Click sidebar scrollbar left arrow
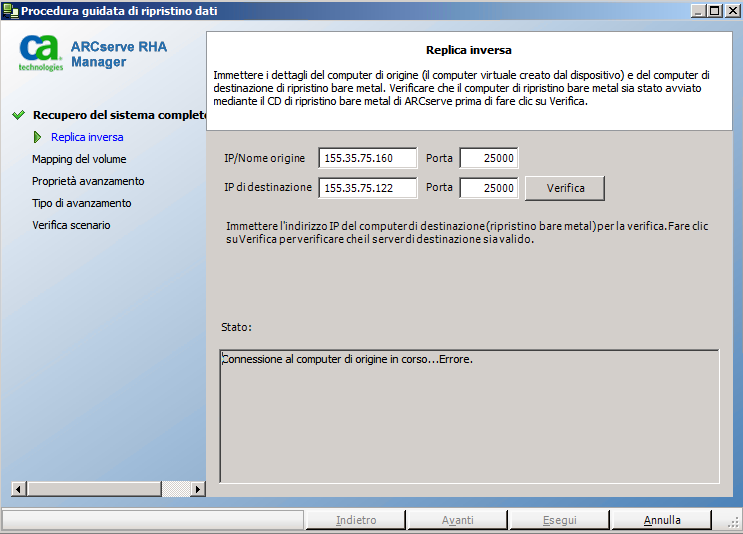The image size is (743, 534). click(x=18, y=489)
